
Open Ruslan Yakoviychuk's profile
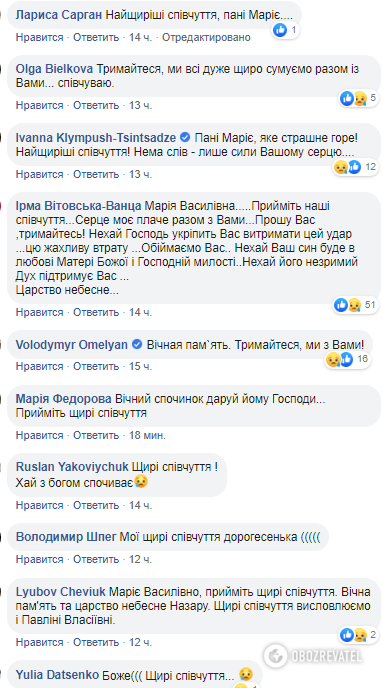point(72,466)
